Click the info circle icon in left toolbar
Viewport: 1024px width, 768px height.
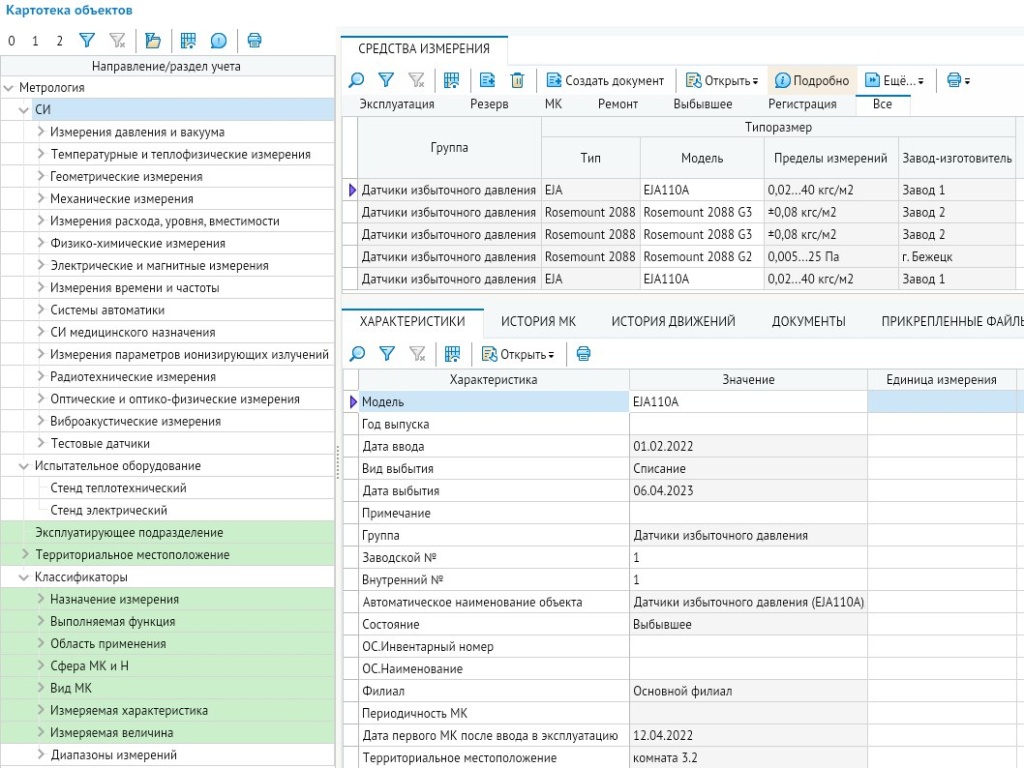click(219, 40)
